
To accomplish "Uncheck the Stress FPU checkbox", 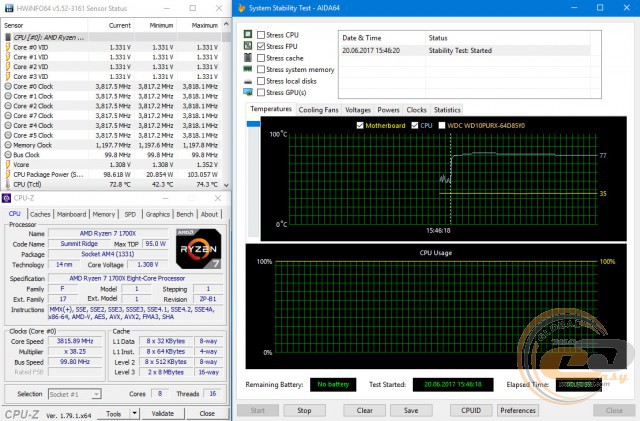I will click(x=261, y=46).
